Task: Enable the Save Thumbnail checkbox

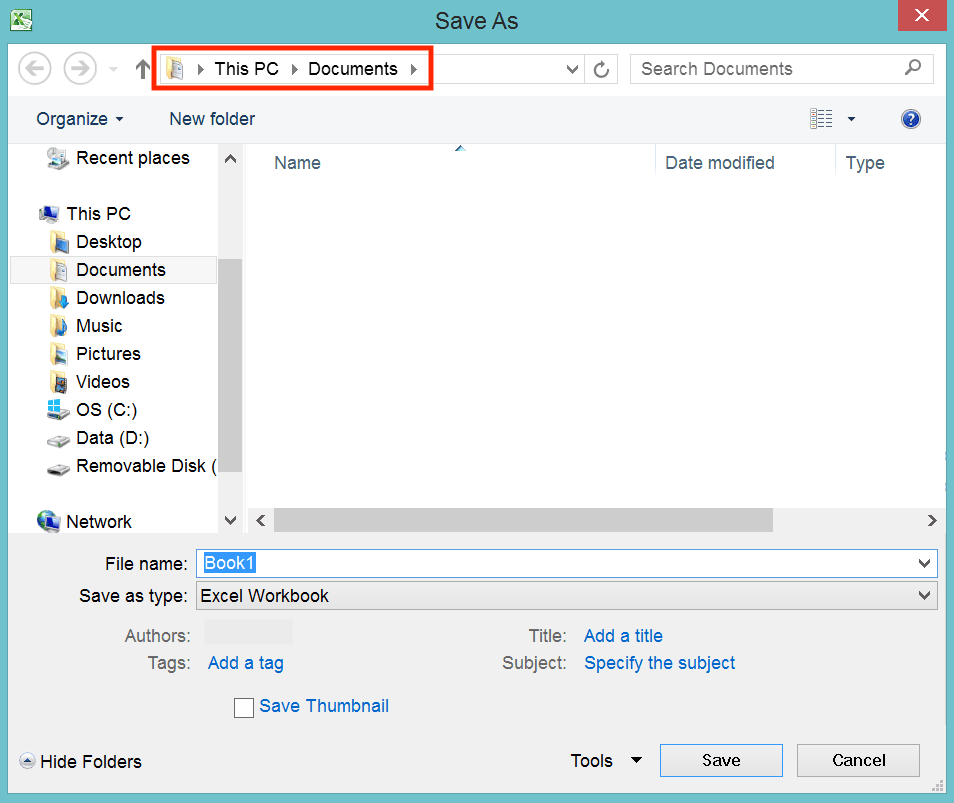Action: [244, 708]
